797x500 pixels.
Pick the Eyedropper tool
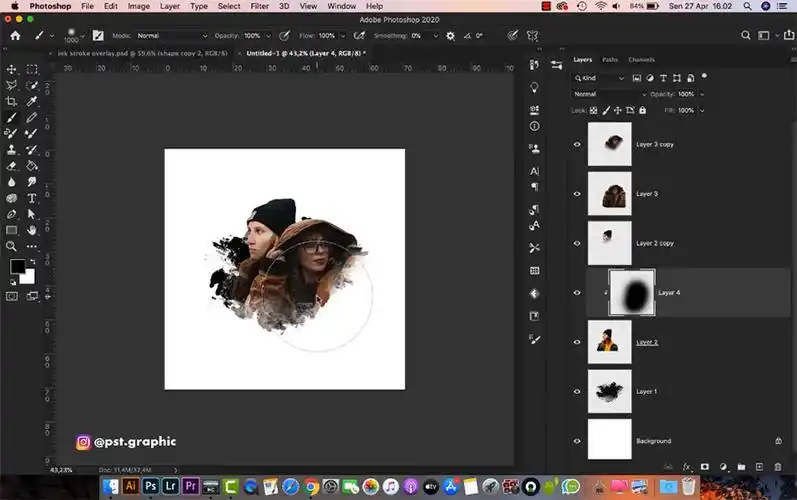32,101
